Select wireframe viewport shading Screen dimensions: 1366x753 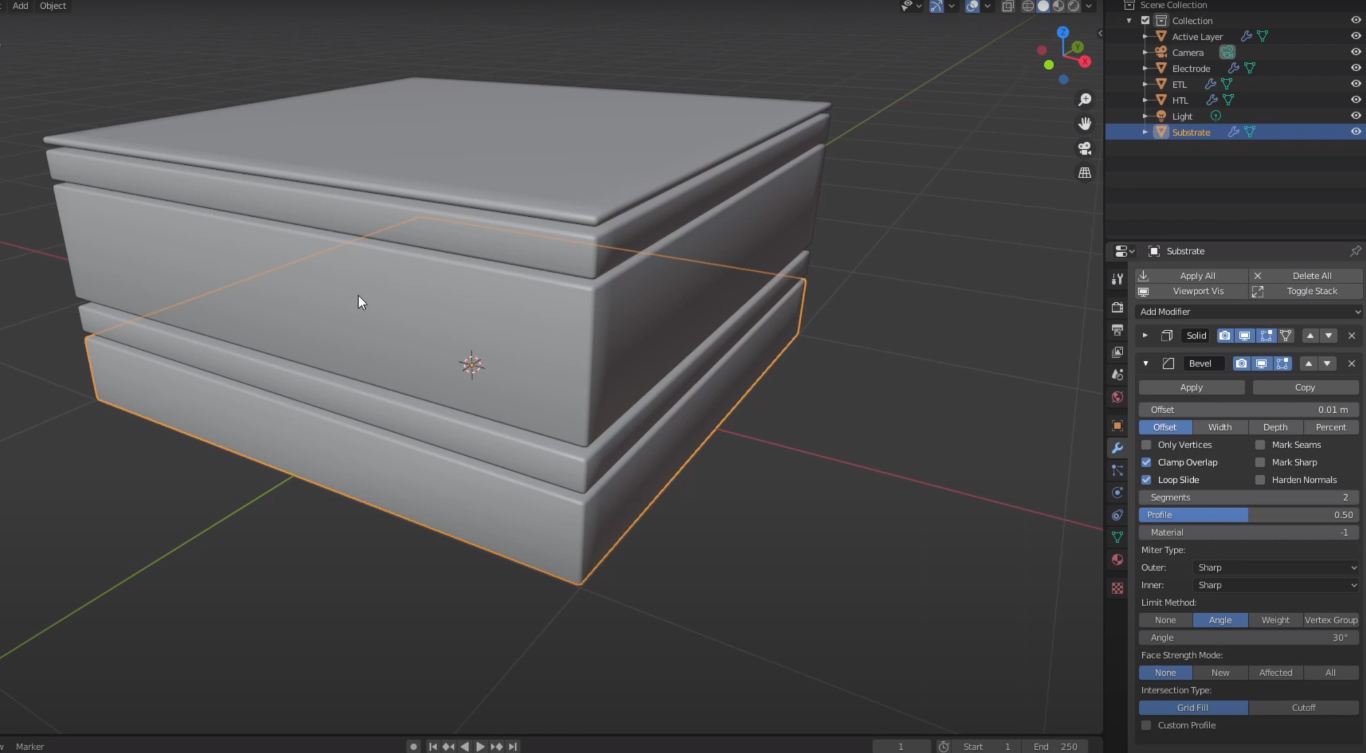(x=1028, y=6)
